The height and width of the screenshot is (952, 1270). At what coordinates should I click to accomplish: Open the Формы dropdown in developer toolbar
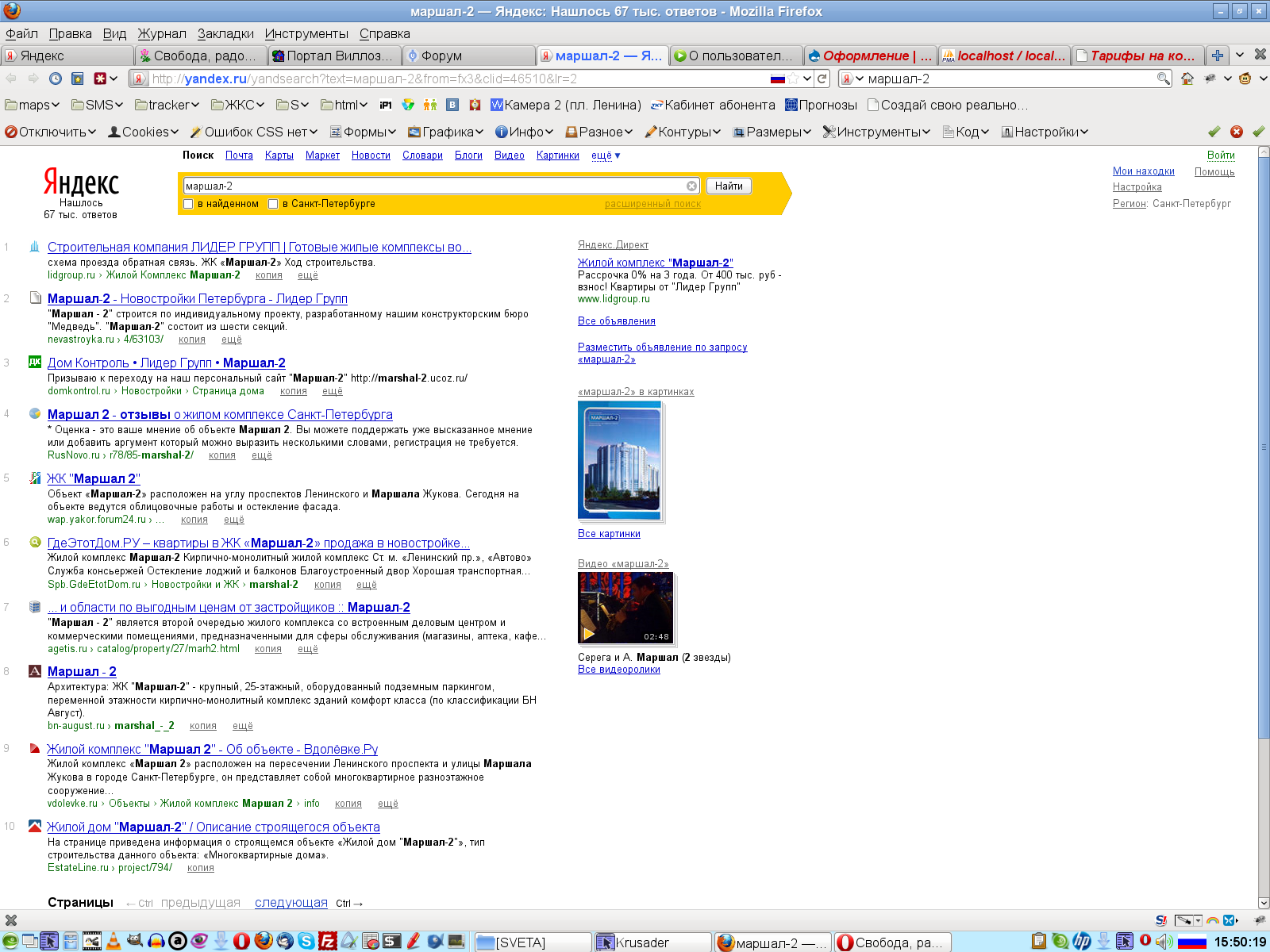click(x=363, y=132)
